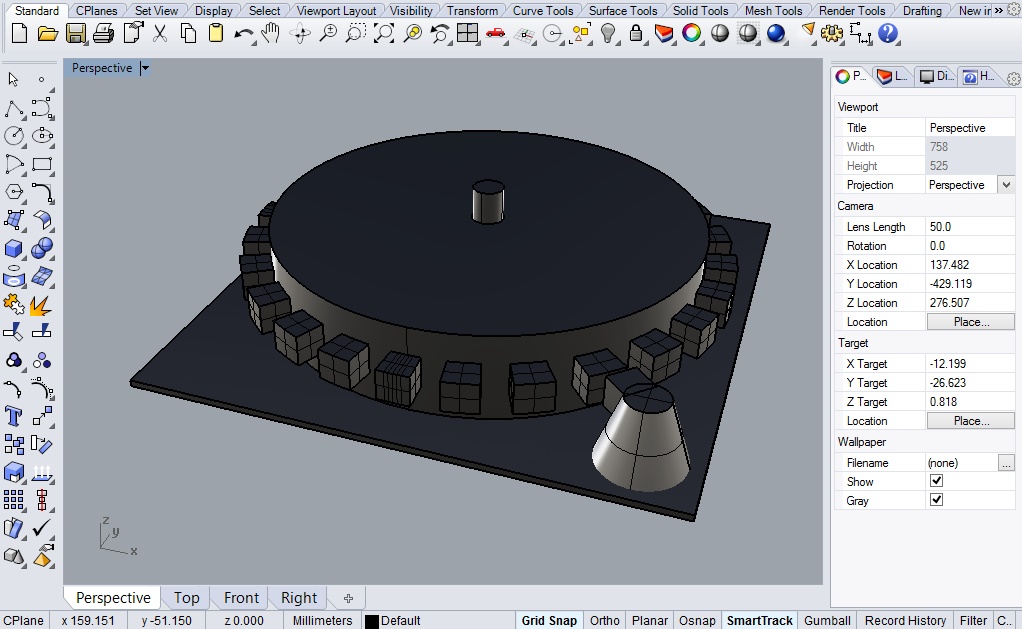
Task: Toggle the wallpaper Show checkbox
Action: coord(936,481)
